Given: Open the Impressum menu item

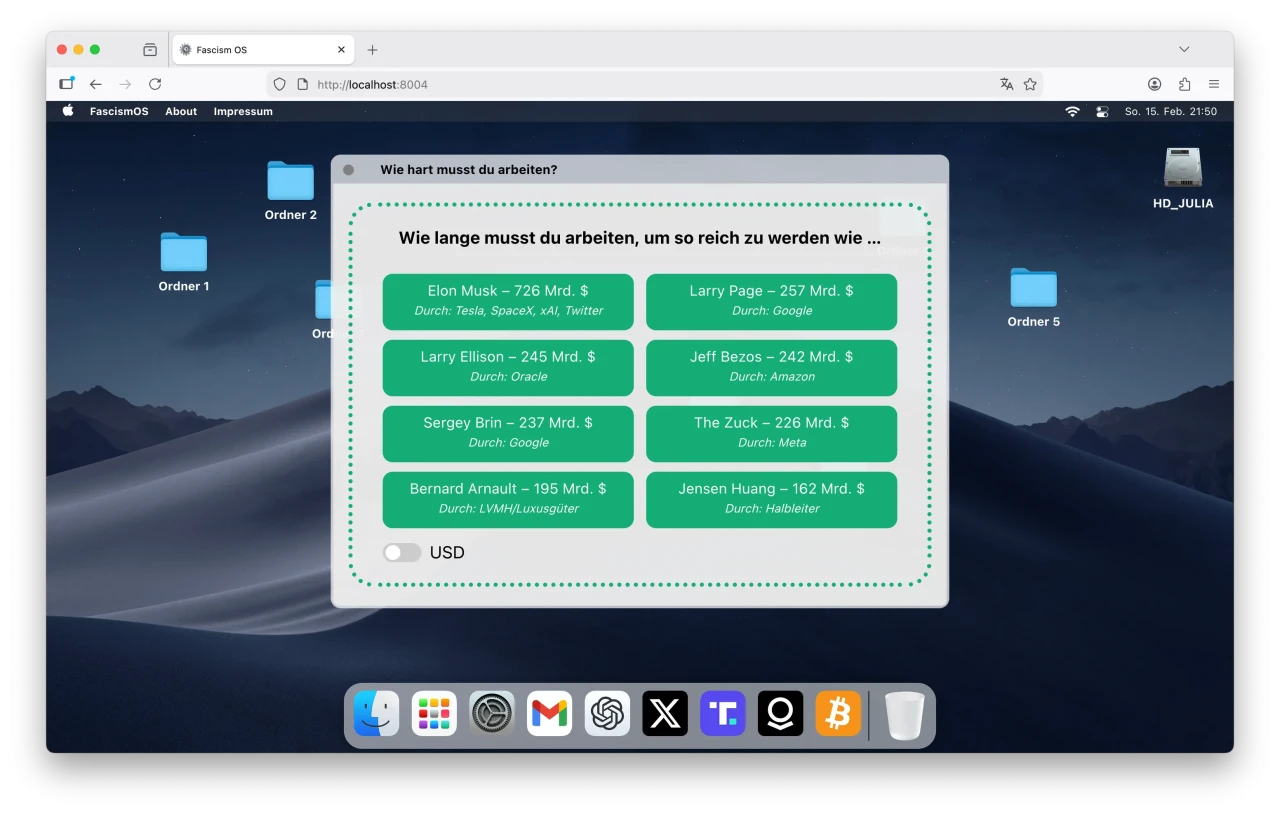Looking at the screenshot, I should coord(243,112).
